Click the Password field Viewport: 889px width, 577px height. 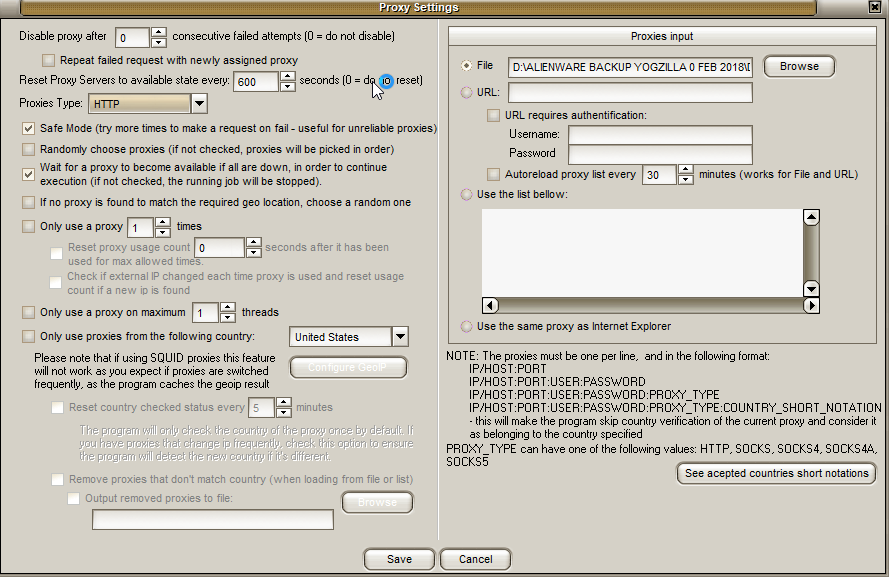[661, 154]
